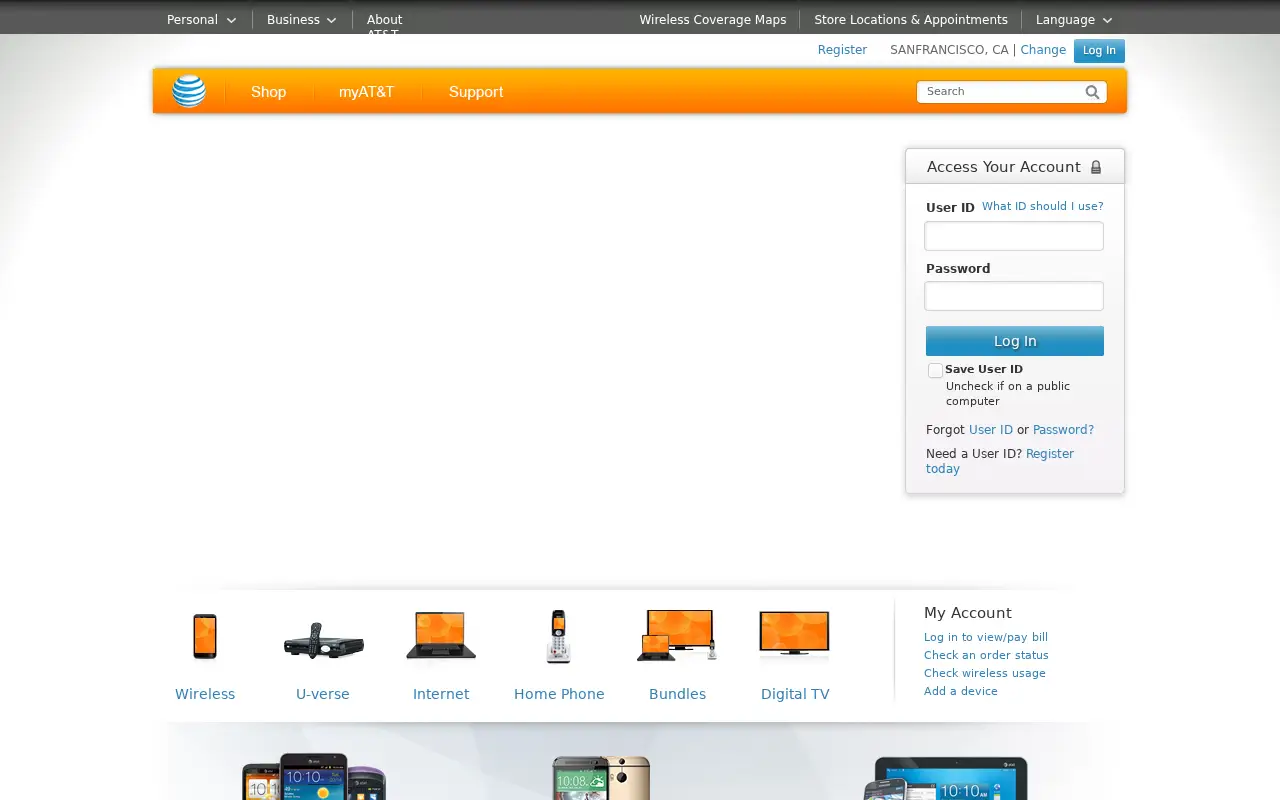
Task: Open the Shop menu
Action: point(268,92)
